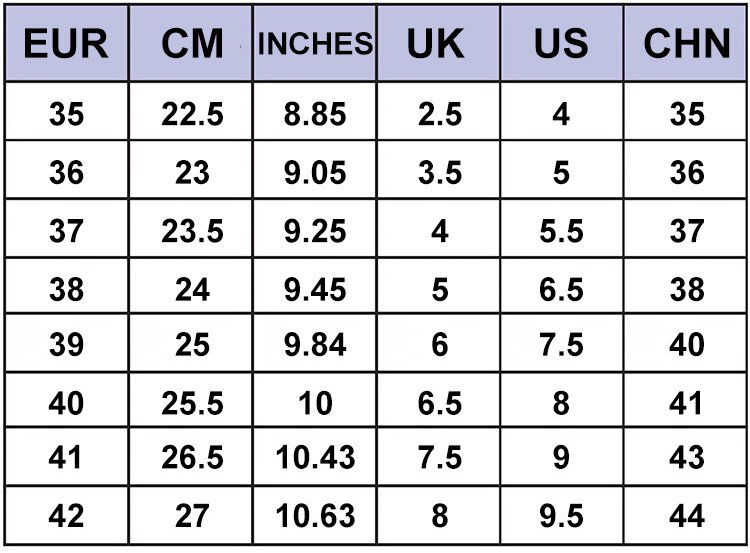Click the 10.43 inches cell
Viewport: 750px width, 553px height.
pyautogui.click(x=315, y=458)
